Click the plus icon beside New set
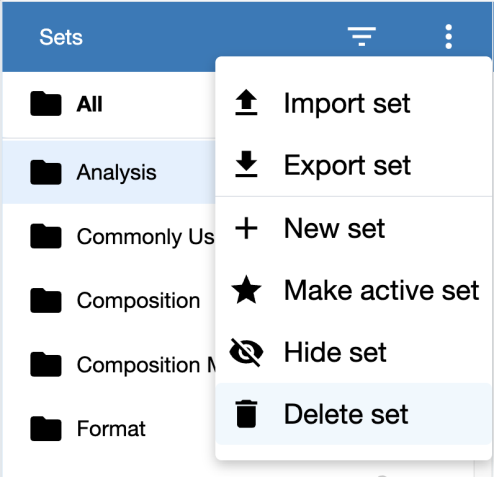This screenshot has height=477, width=494. [246, 228]
